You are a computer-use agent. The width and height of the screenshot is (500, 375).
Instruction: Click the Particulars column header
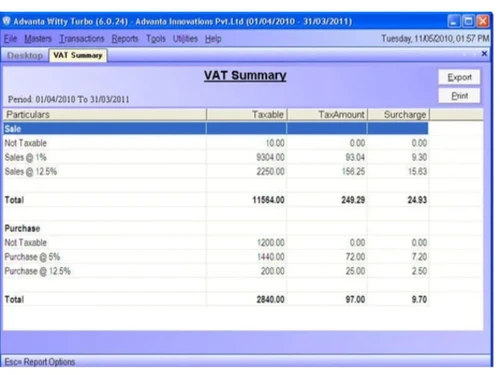105,115
